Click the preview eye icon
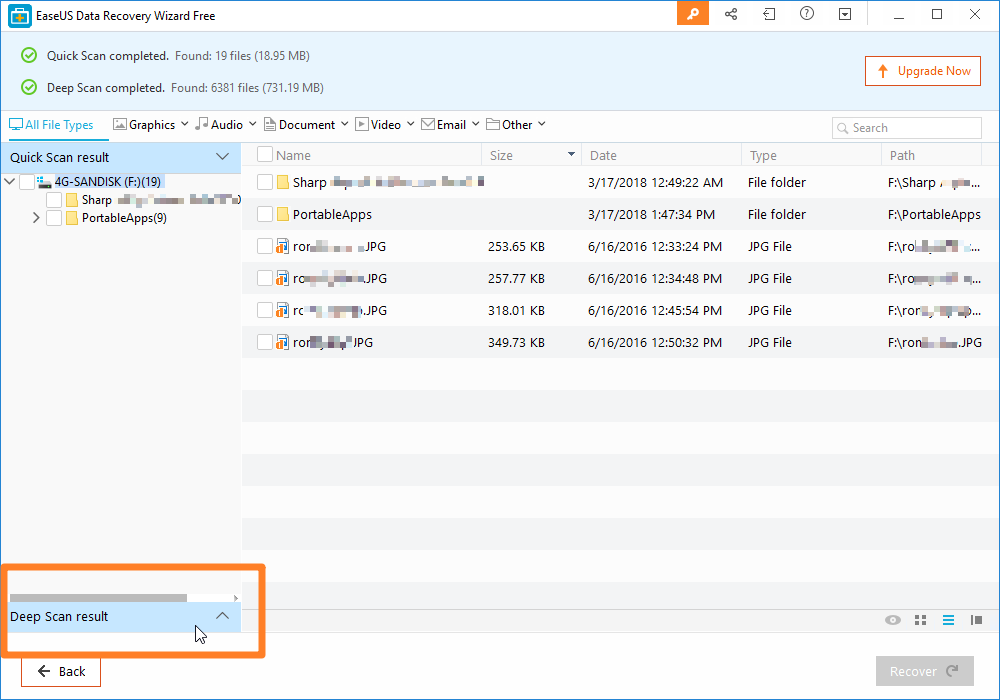 pos(893,620)
